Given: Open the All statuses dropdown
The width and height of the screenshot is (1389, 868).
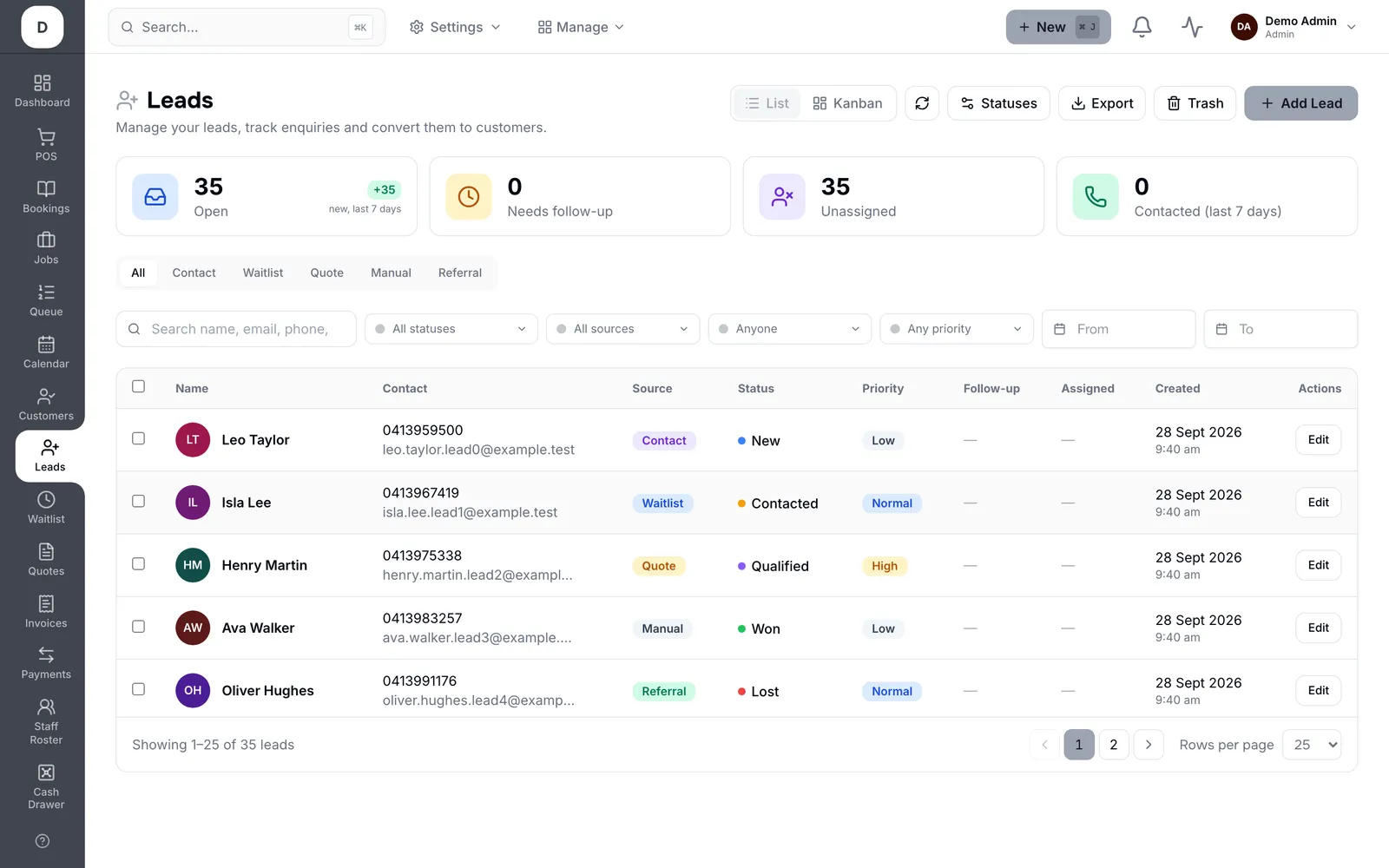Looking at the screenshot, I should click(x=451, y=329).
